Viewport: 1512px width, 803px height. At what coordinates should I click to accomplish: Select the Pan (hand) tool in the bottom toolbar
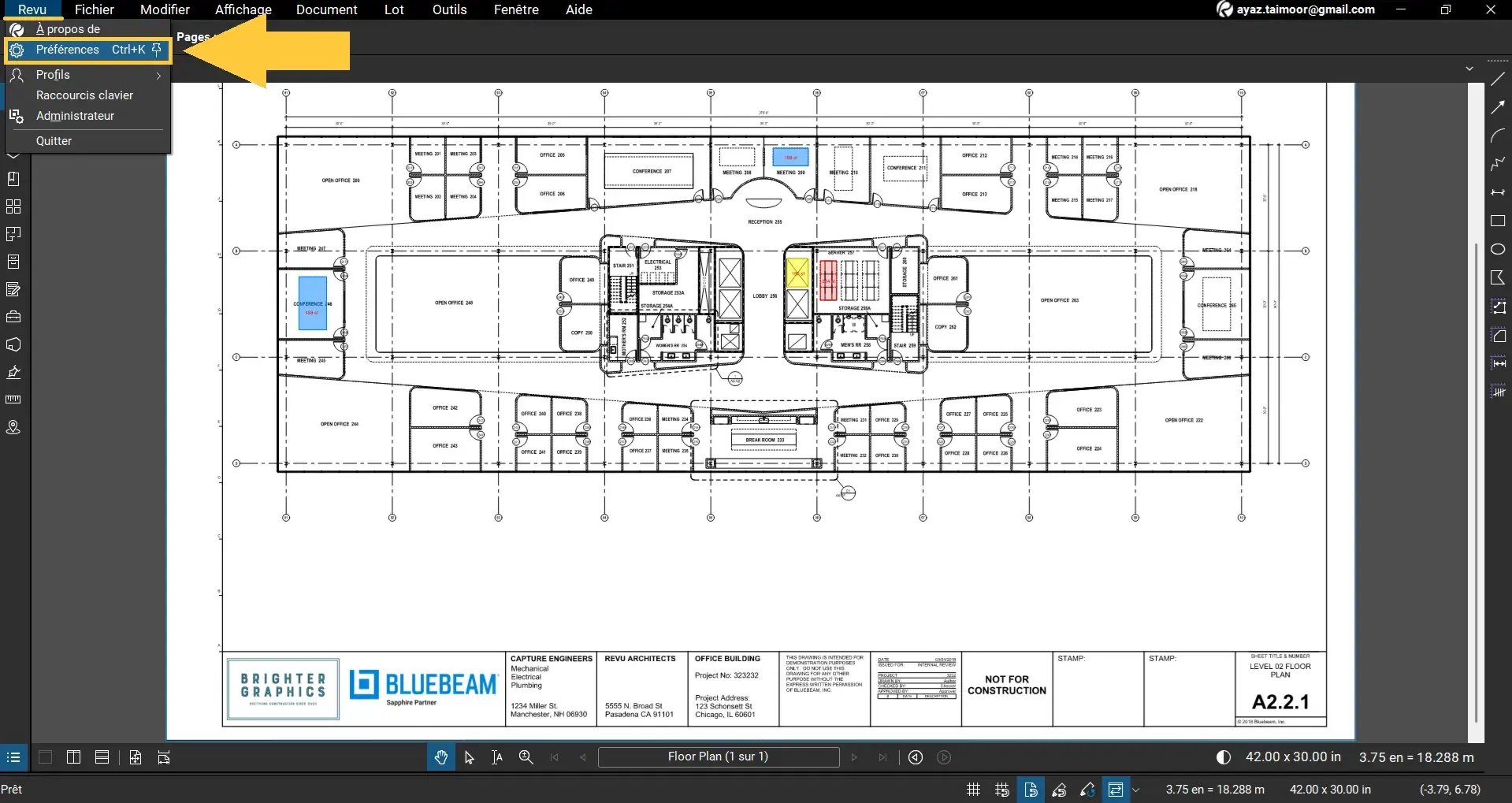[440, 757]
